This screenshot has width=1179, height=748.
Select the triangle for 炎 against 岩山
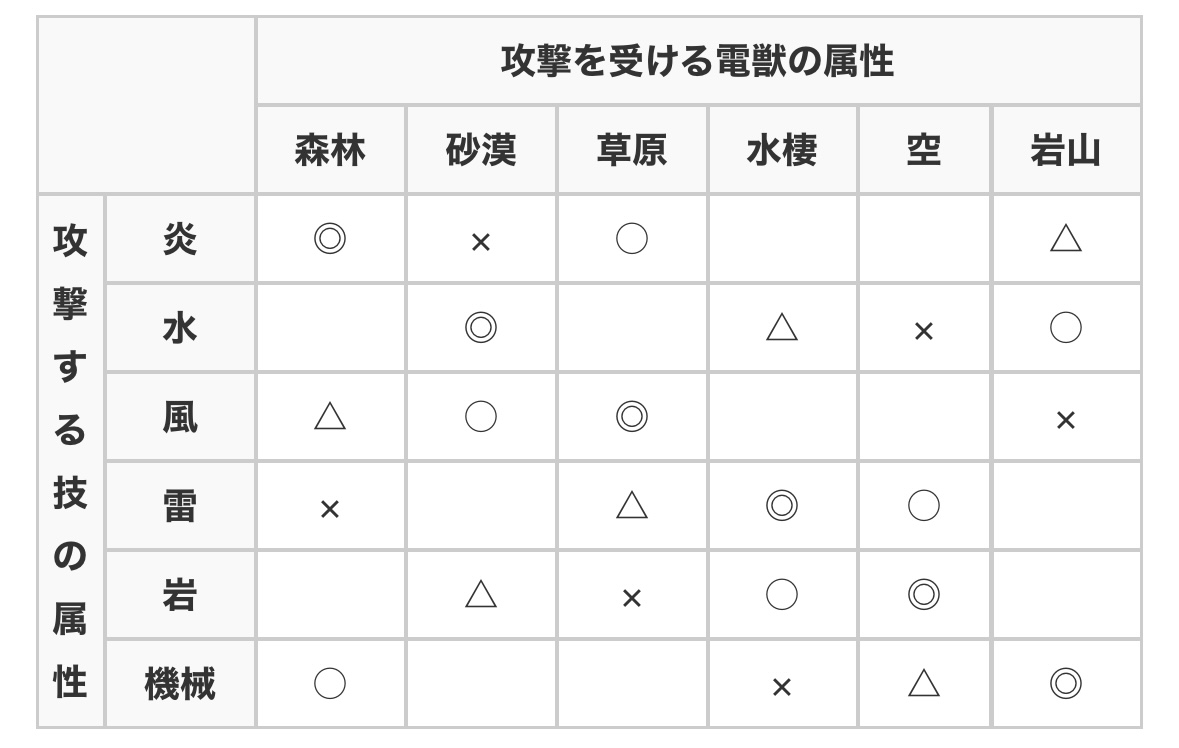pos(1065,239)
